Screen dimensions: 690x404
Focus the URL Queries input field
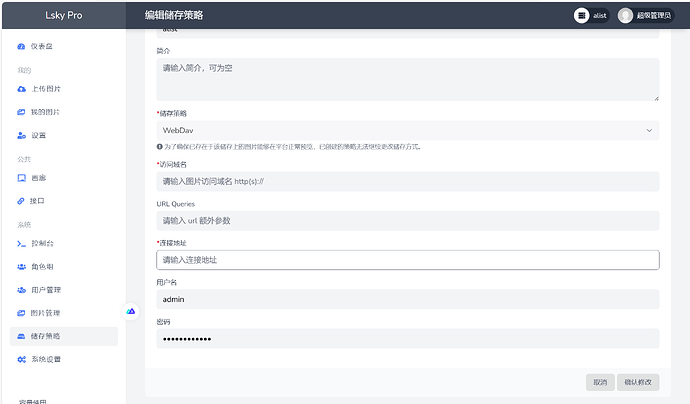(x=407, y=220)
